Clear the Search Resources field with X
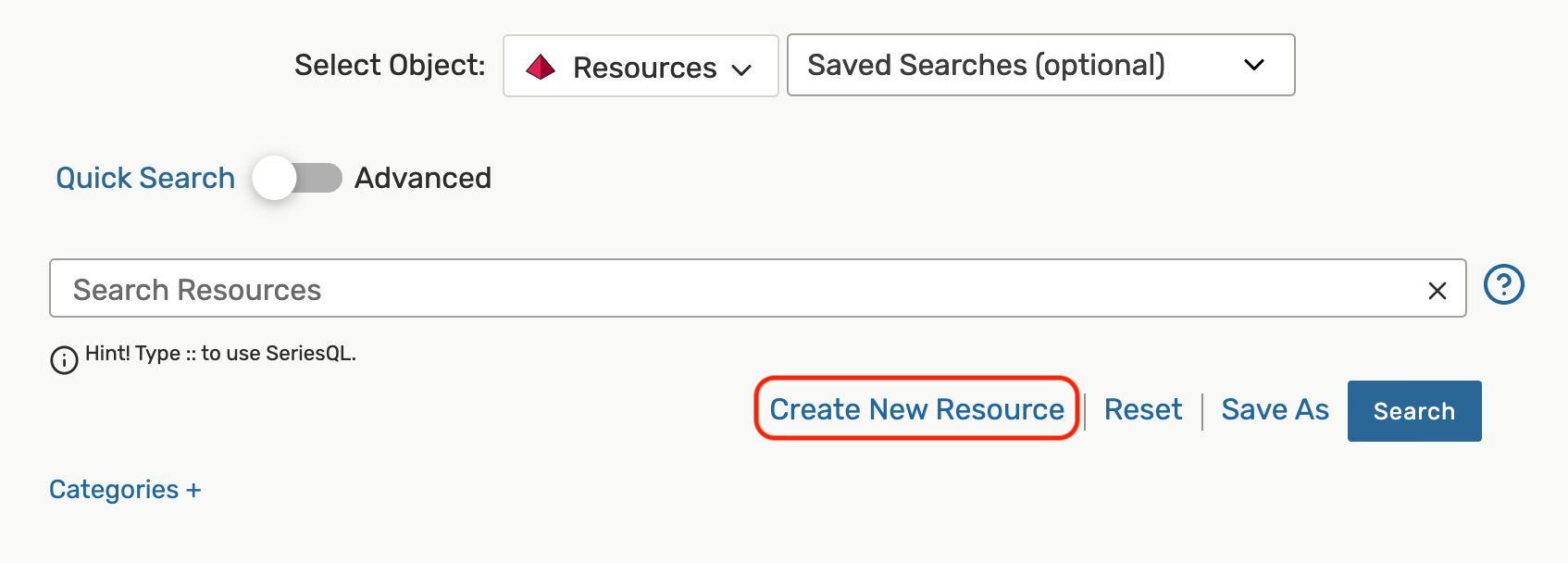 tap(1437, 291)
